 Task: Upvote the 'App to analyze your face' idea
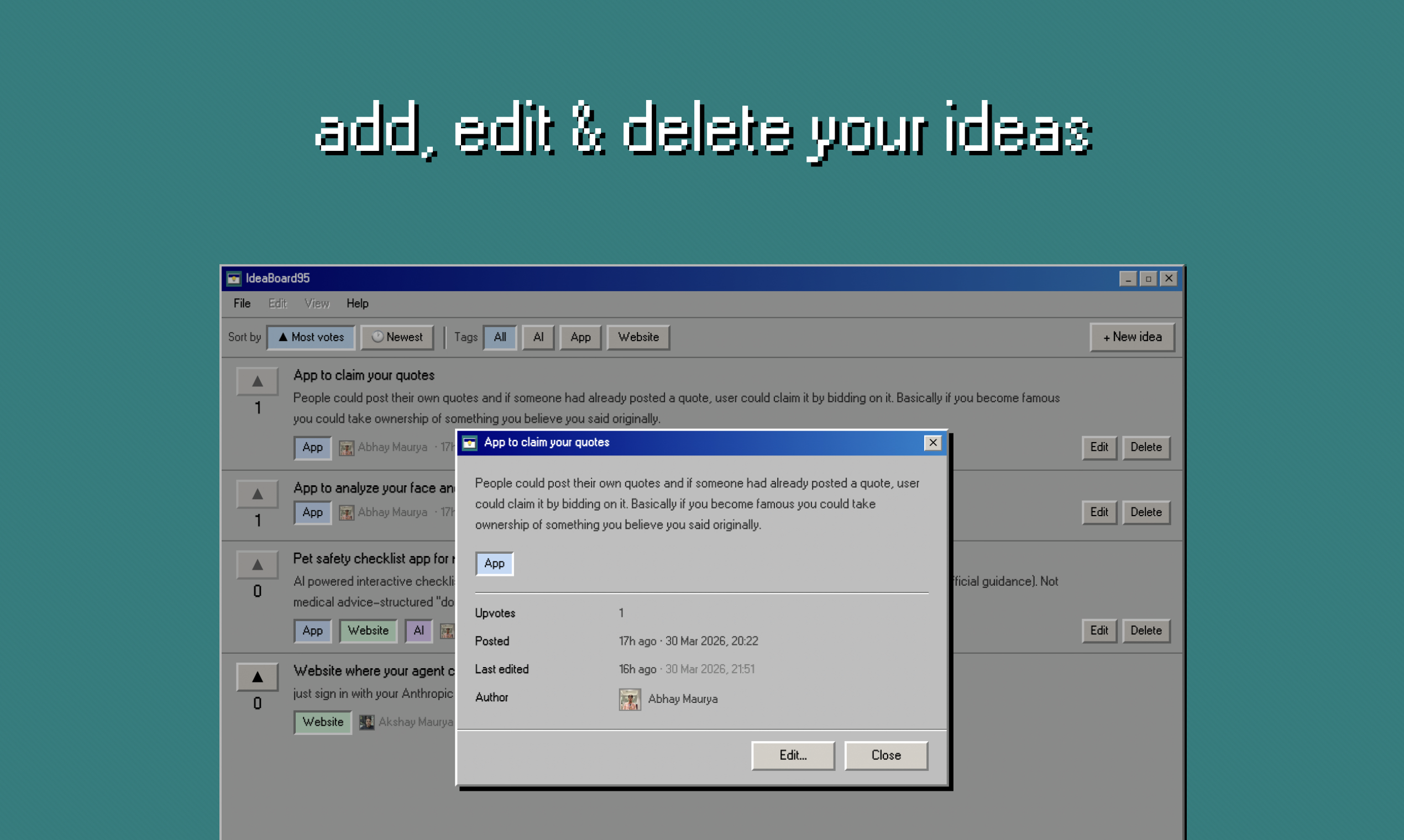(x=257, y=494)
